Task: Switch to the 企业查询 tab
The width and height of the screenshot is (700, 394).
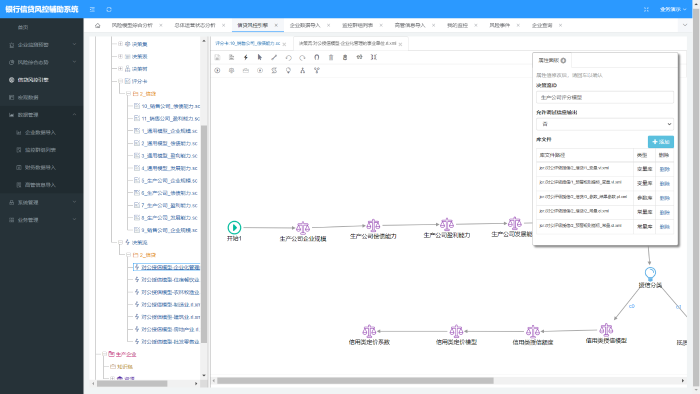Action: pyautogui.click(x=542, y=25)
